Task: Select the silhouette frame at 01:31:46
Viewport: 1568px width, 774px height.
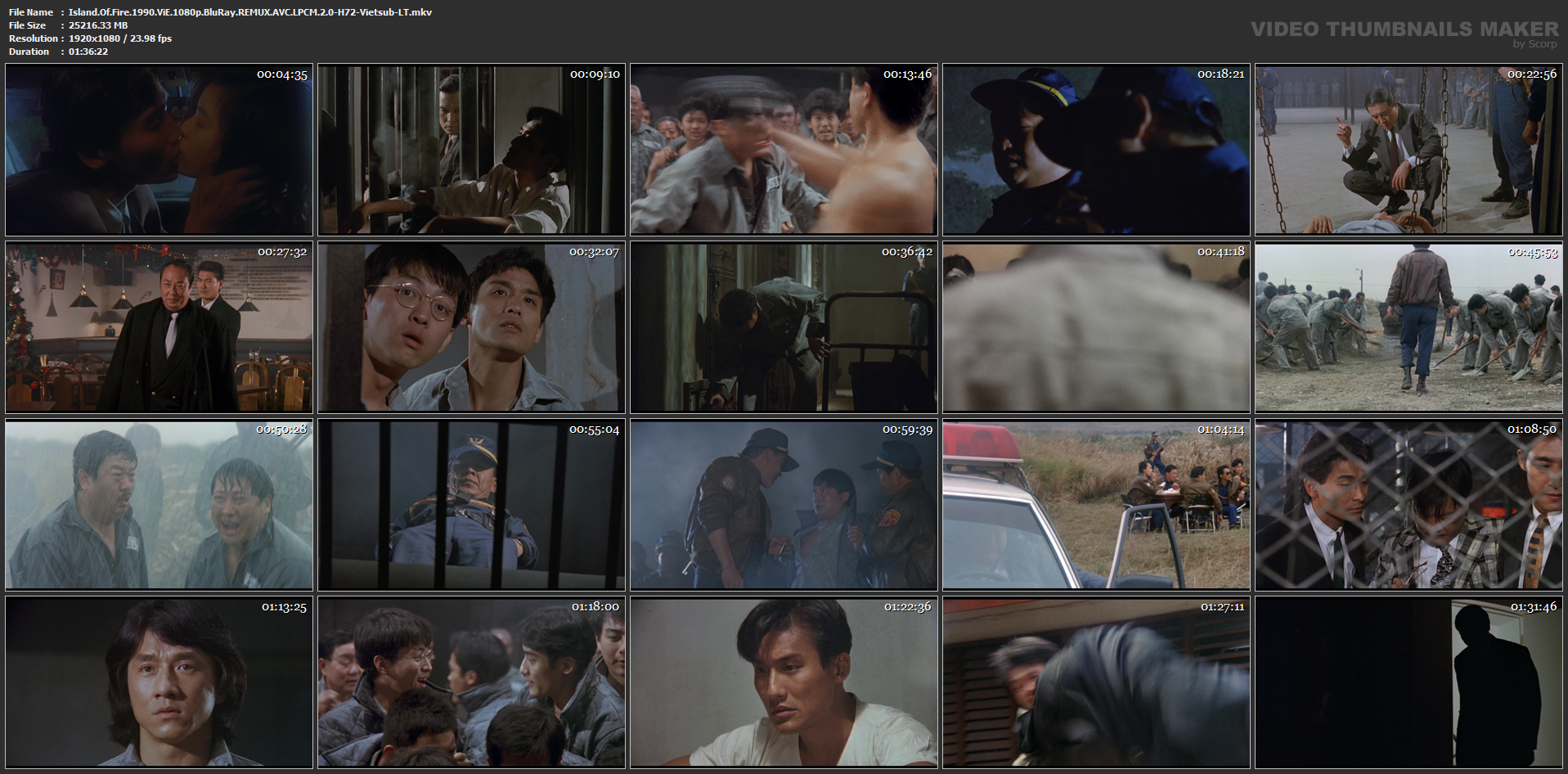Action: (x=1409, y=682)
